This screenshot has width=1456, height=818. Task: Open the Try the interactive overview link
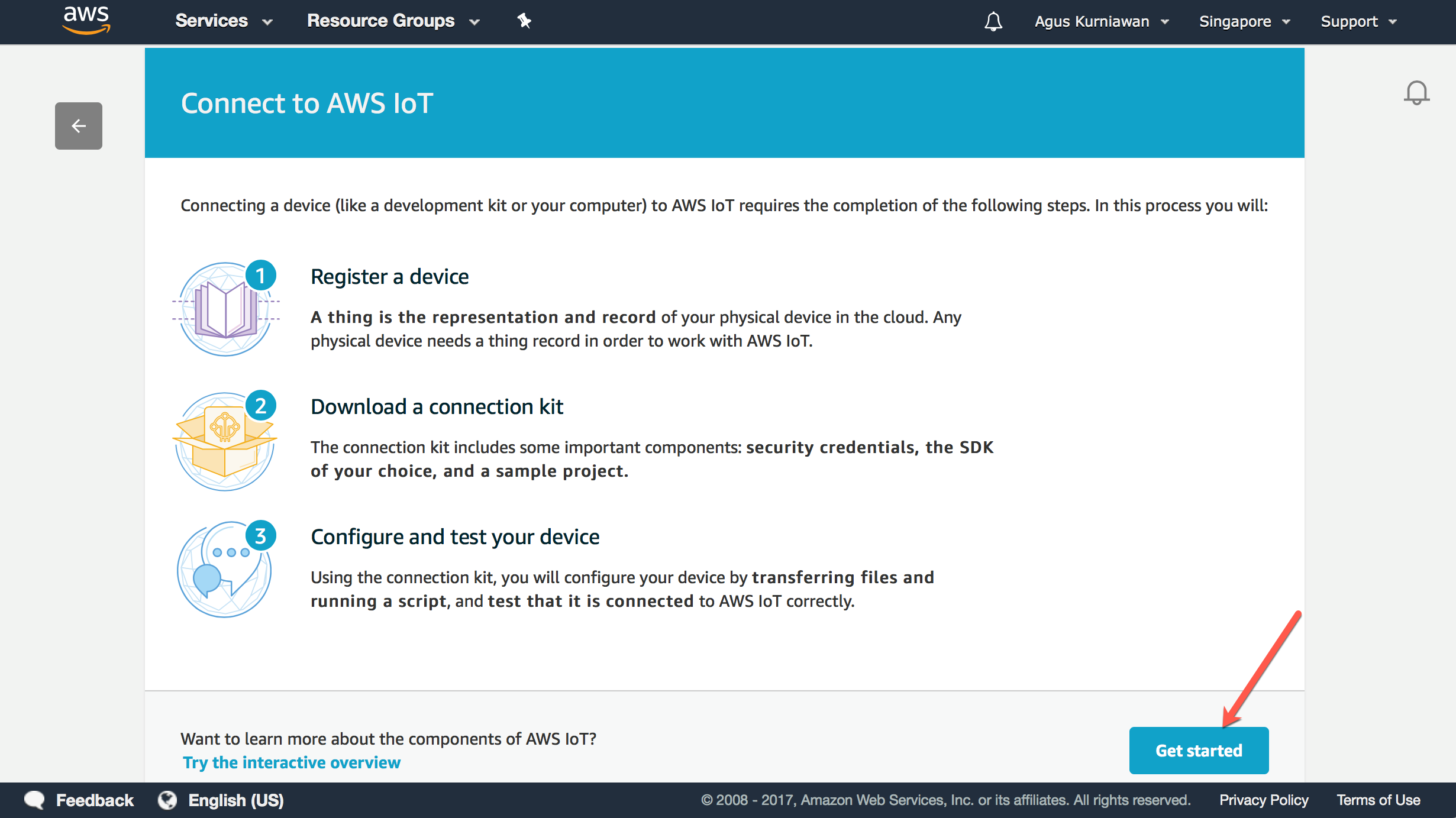click(292, 762)
